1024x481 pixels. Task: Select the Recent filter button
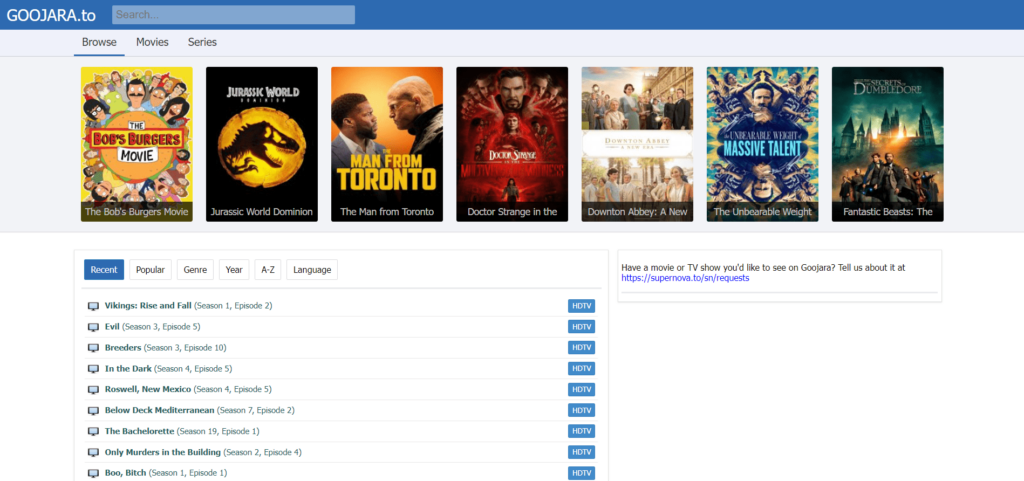click(x=104, y=270)
